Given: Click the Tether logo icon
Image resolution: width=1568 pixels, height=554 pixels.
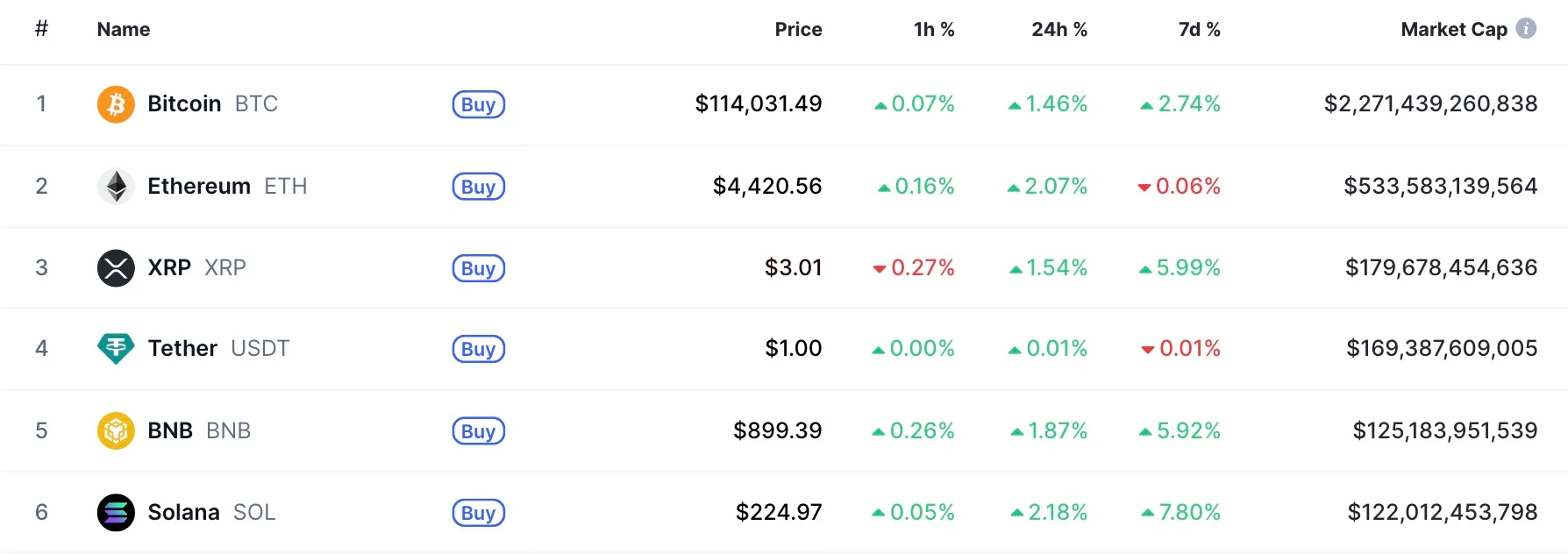Looking at the screenshot, I should pyautogui.click(x=116, y=349).
